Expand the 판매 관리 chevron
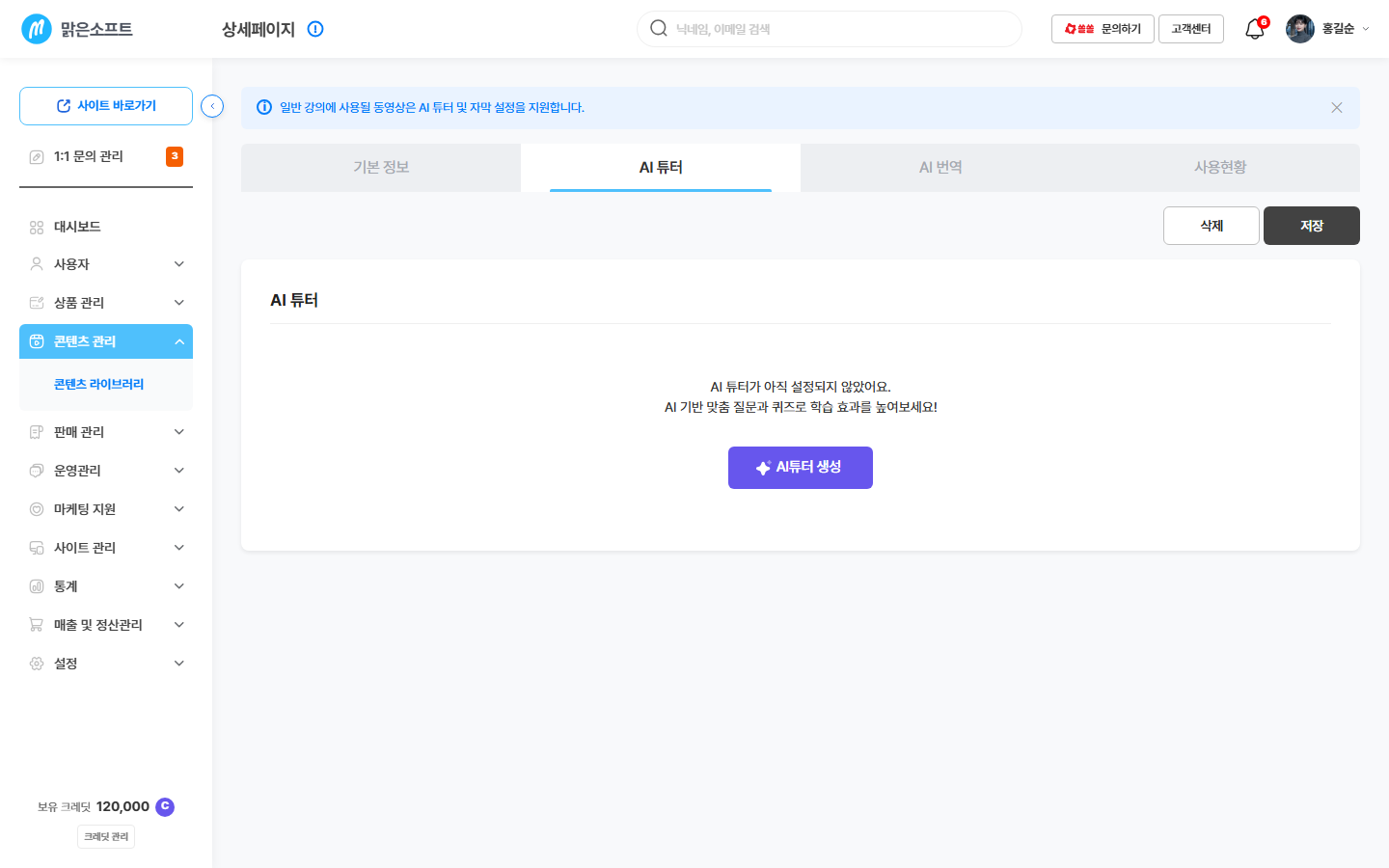This screenshot has height=868, width=1389. [179, 432]
